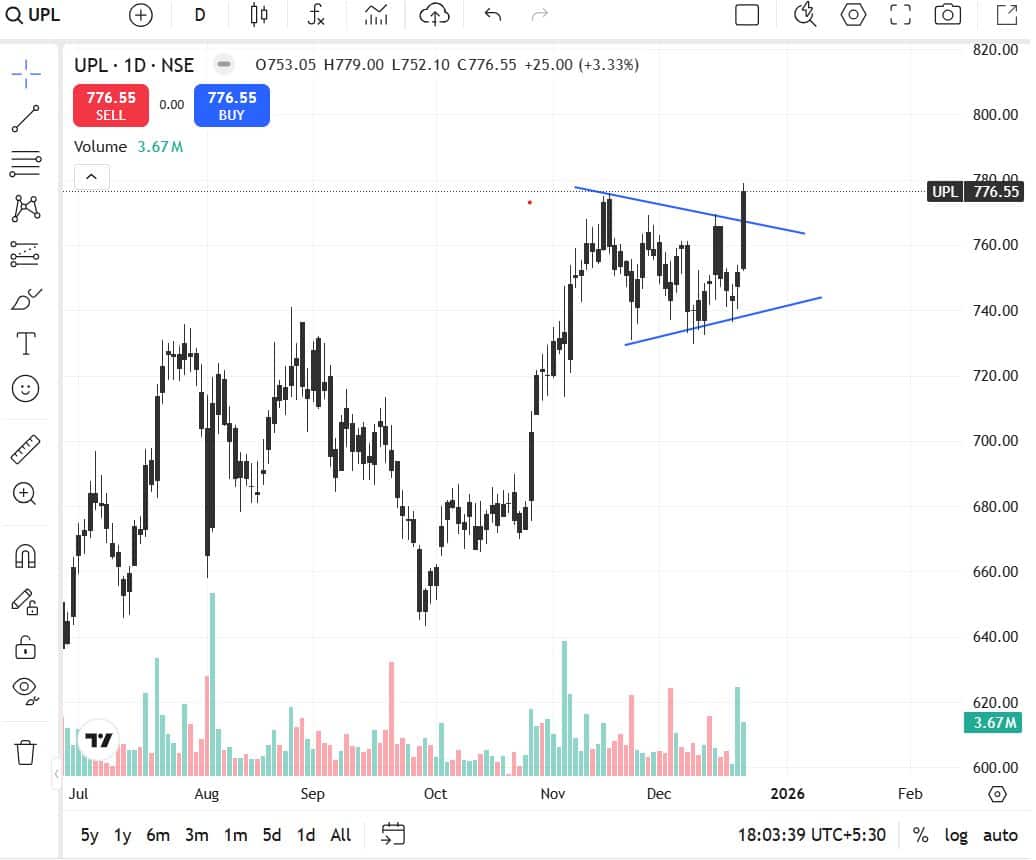
Task: Select the trend line tool
Action: [26, 119]
